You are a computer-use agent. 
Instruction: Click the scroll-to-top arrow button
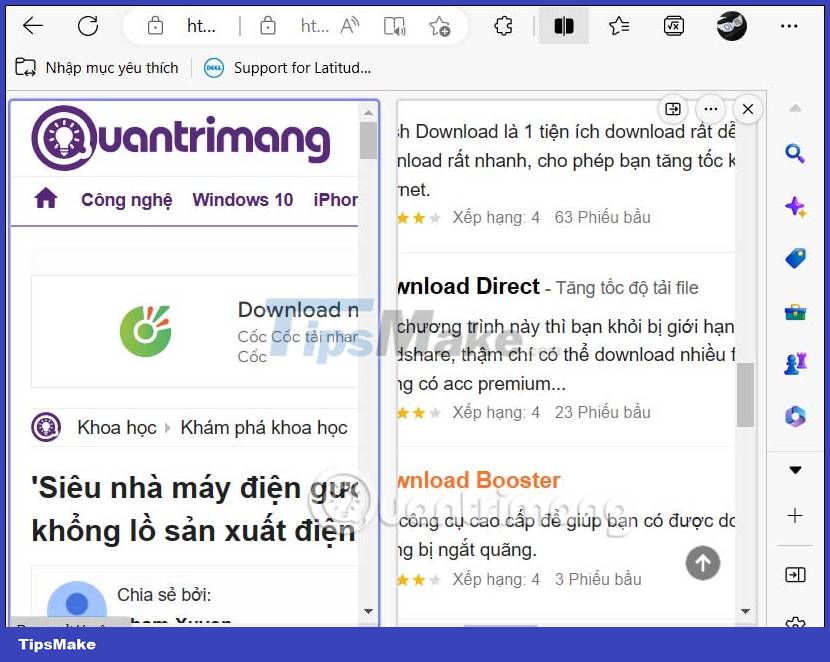click(x=703, y=564)
